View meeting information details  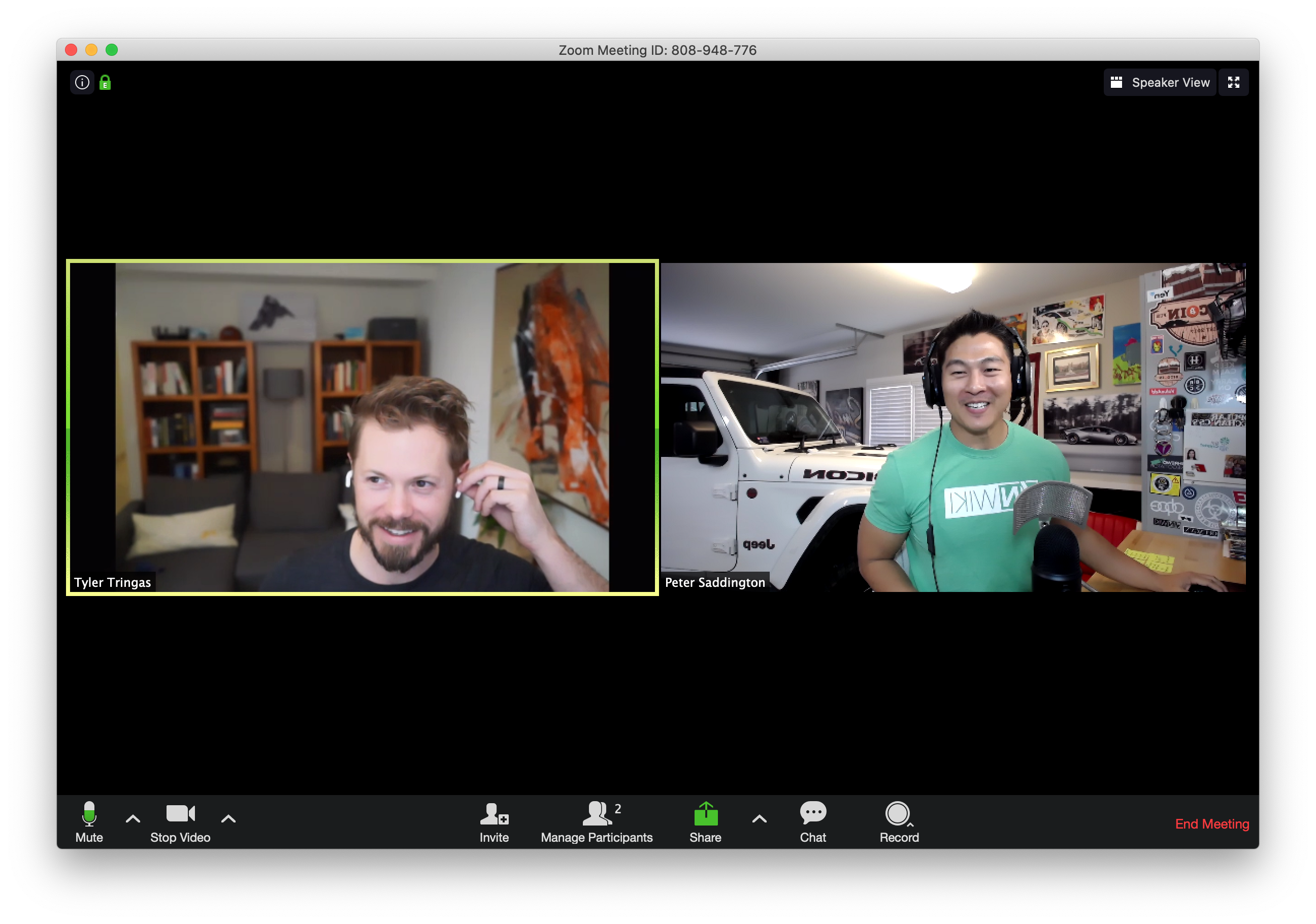[82, 82]
